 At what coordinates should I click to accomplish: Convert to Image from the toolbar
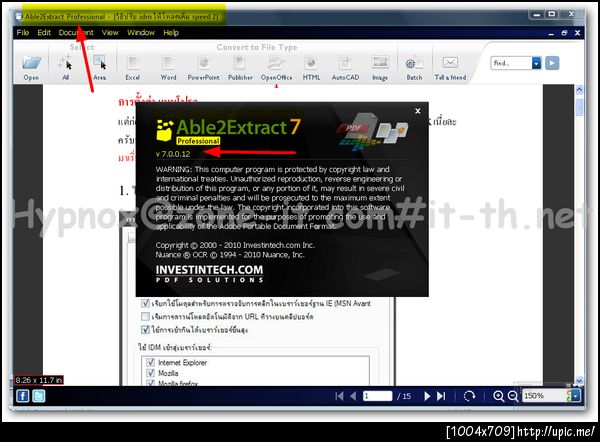coord(380,67)
